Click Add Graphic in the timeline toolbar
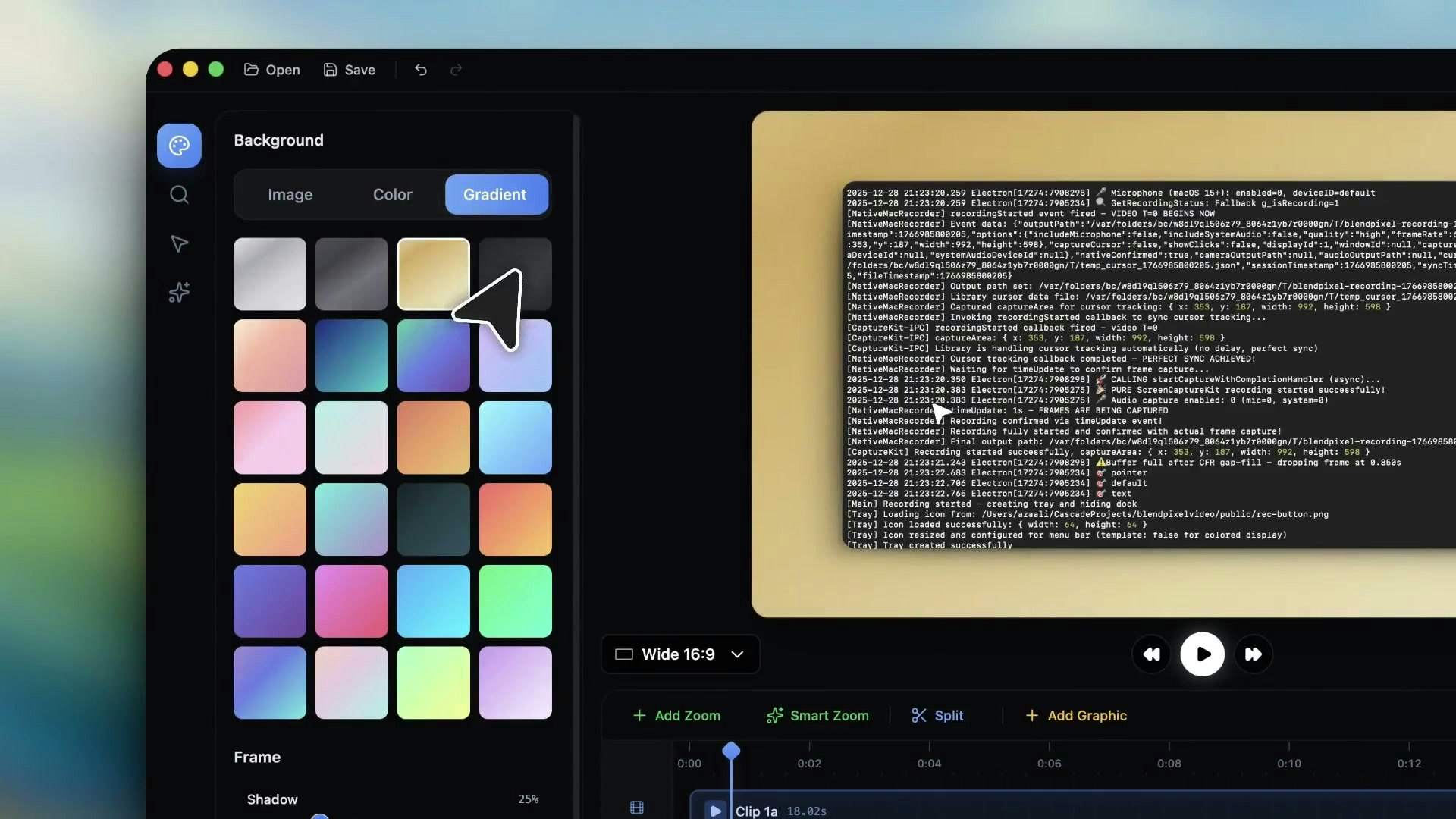Viewport: 1456px width, 819px height. click(x=1076, y=716)
